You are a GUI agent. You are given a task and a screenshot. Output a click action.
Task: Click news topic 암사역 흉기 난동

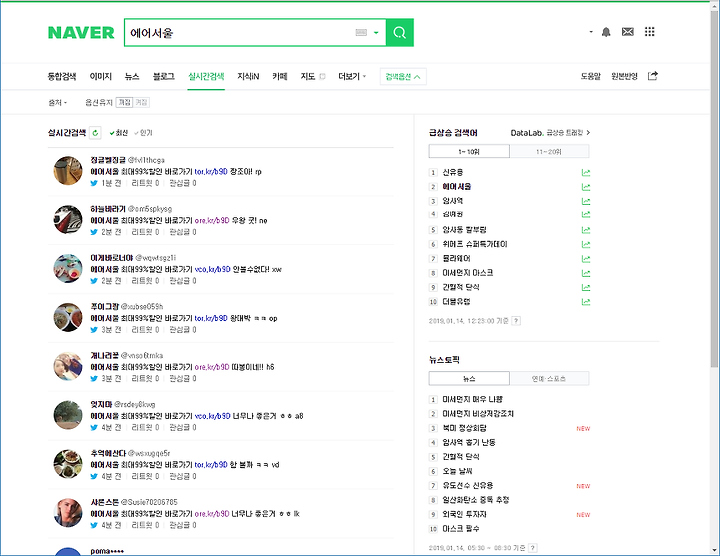click(x=469, y=442)
